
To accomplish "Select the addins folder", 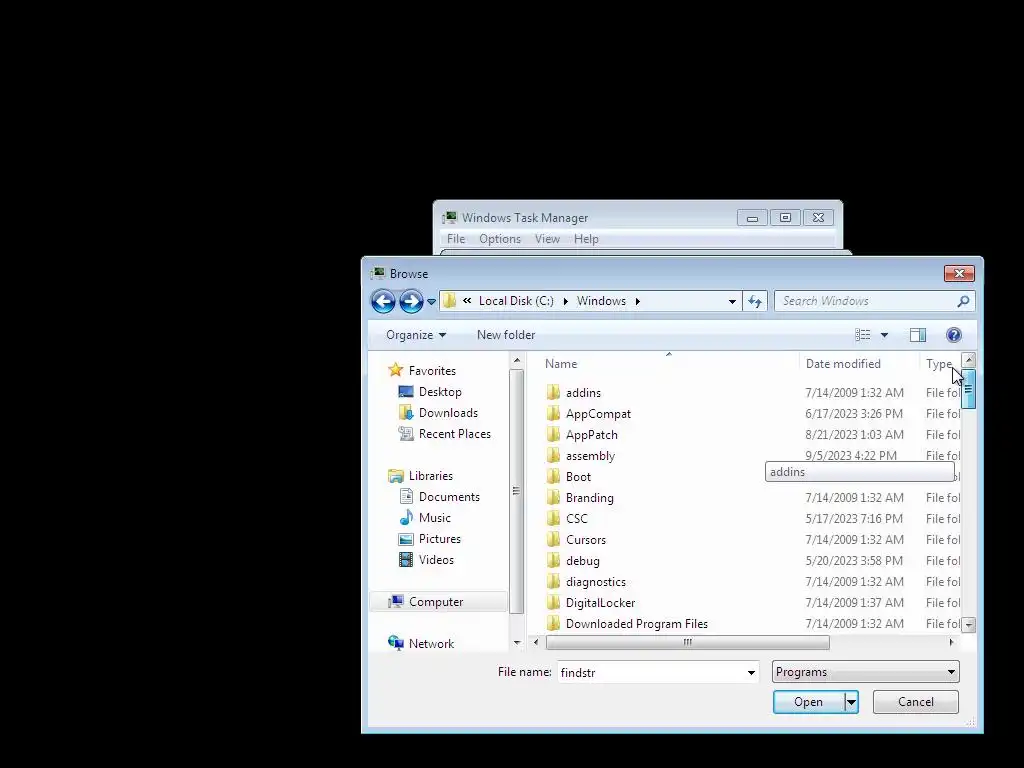I will click(x=583, y=392).
